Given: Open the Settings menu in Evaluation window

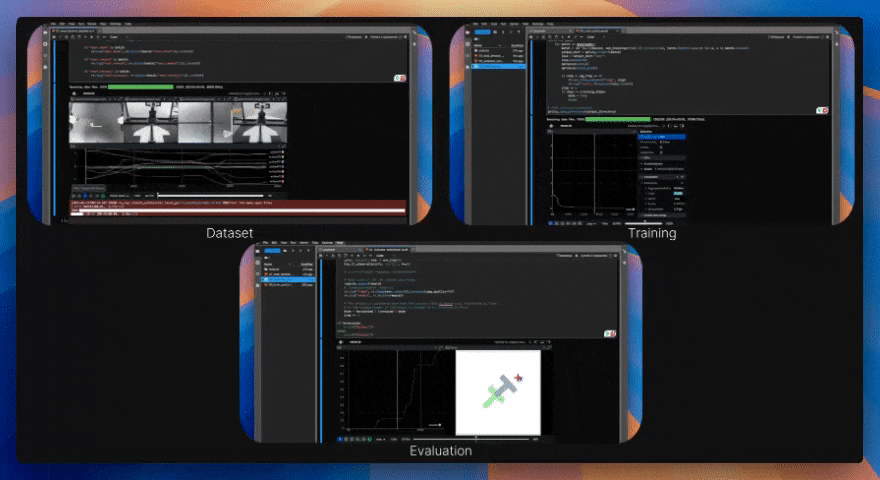Looking at the screenshot, I should (x=327, y=243).
